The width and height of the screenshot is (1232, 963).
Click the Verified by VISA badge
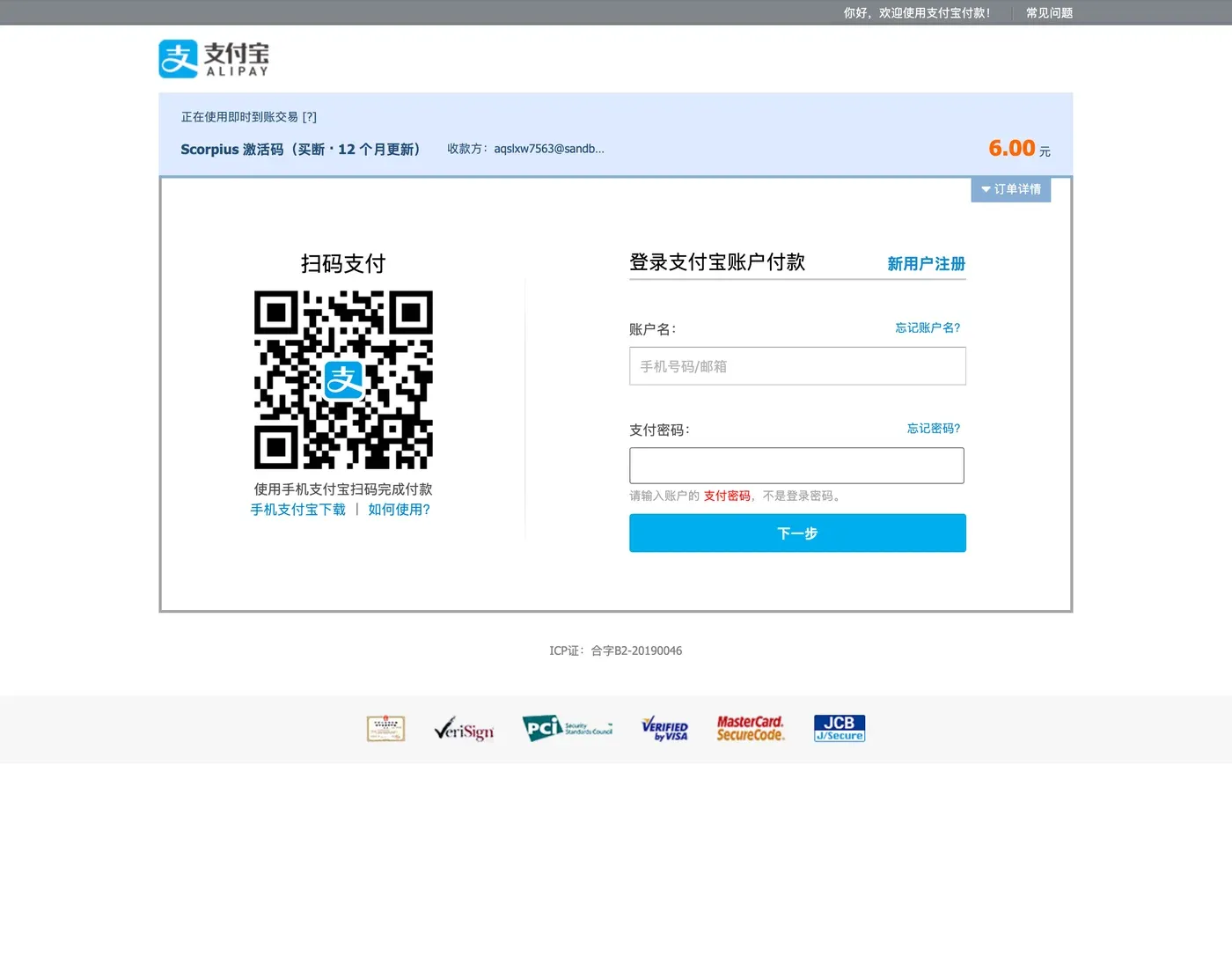coord(665,729)
